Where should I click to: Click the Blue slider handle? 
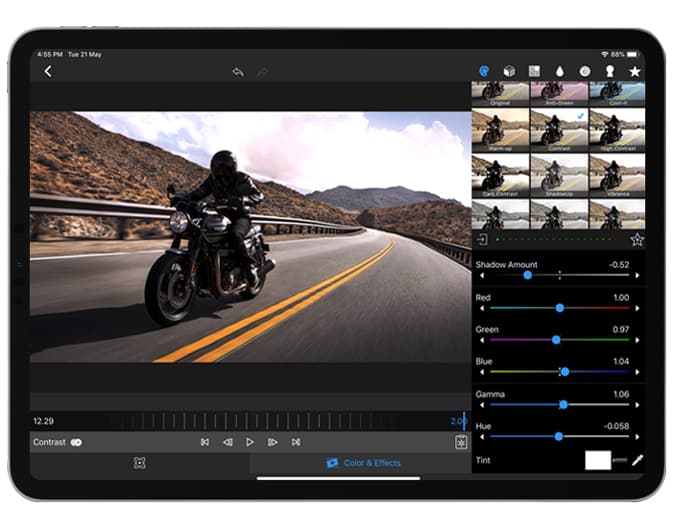[565, 372]
